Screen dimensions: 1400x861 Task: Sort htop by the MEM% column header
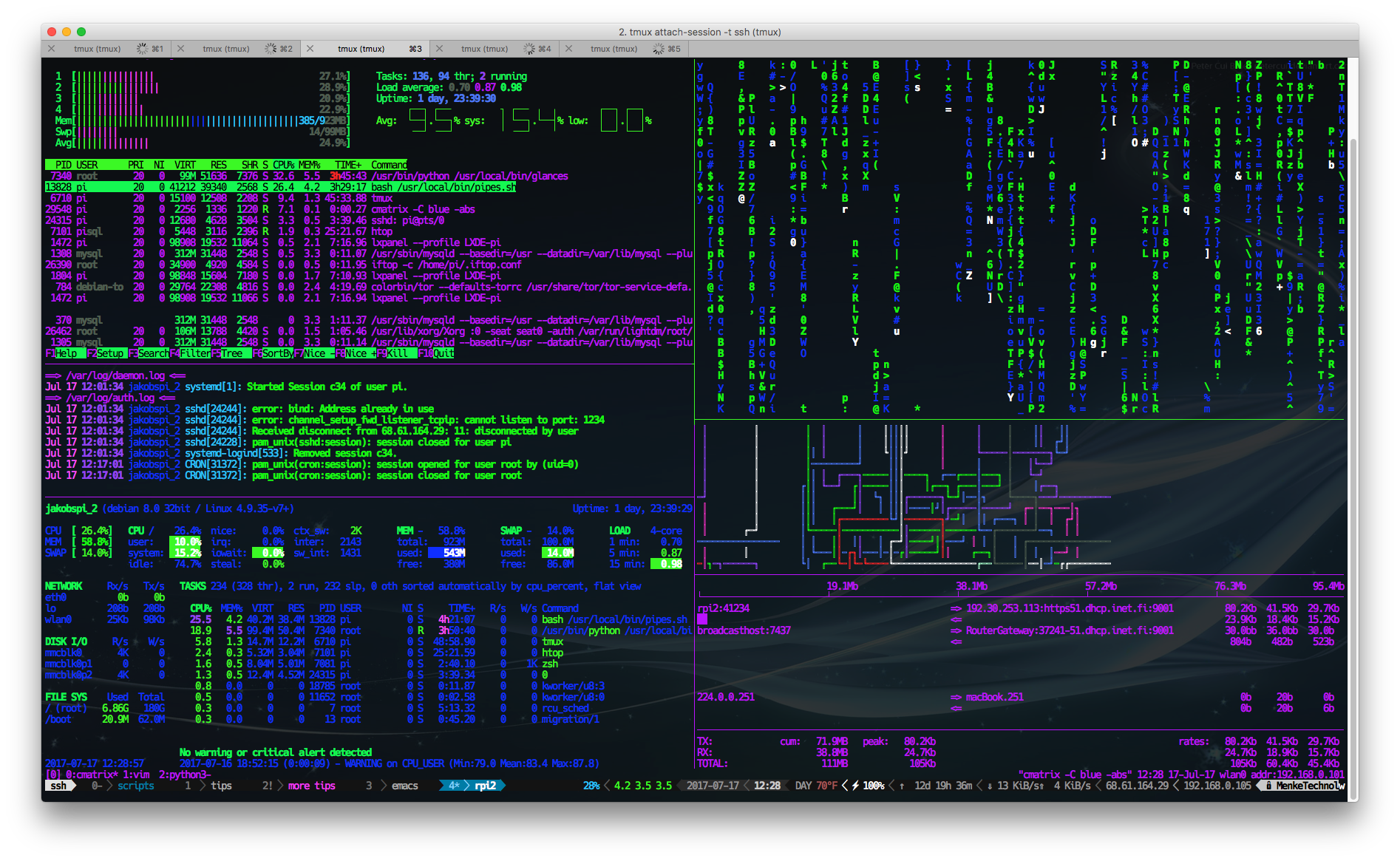coord(309,165)
